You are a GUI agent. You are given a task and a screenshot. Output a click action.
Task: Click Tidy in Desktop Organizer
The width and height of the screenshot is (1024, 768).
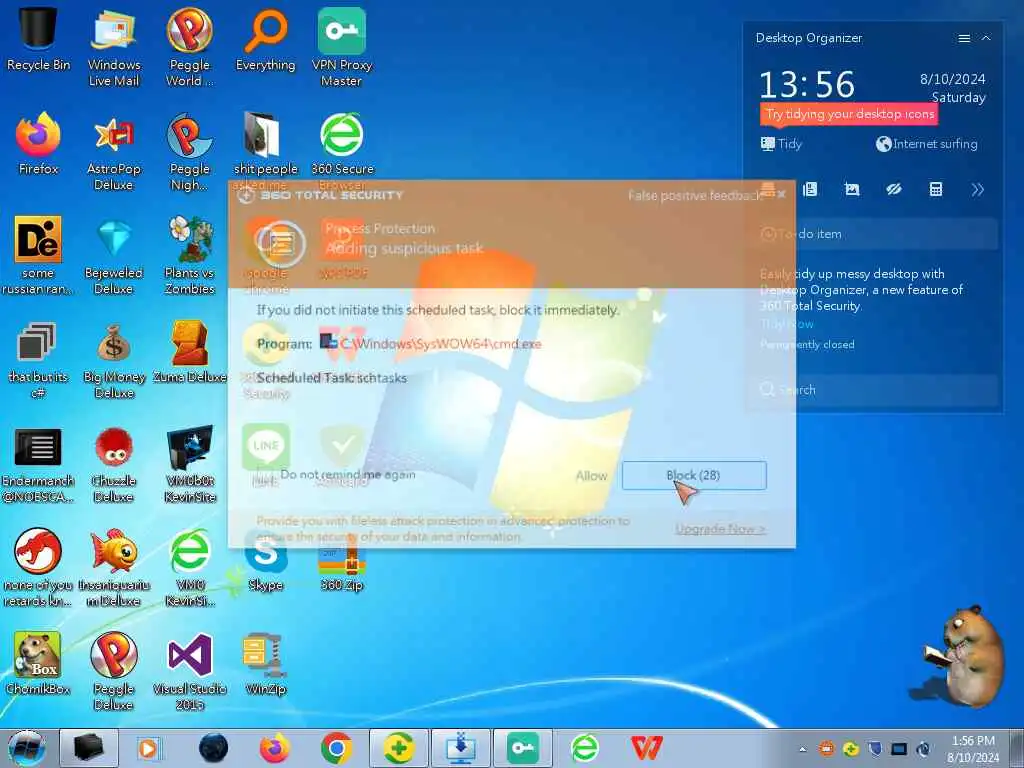(x=782, y=144)
